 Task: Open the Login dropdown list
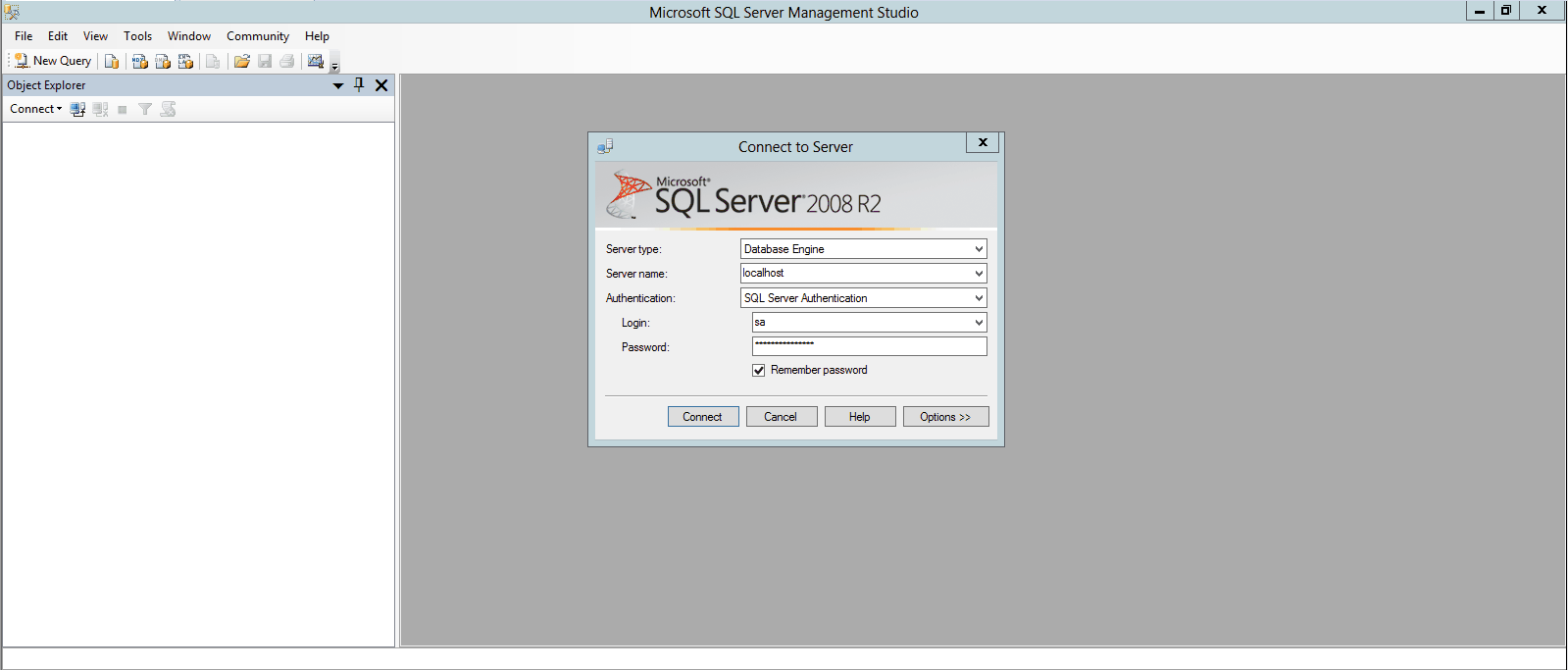tap(978, 323)
